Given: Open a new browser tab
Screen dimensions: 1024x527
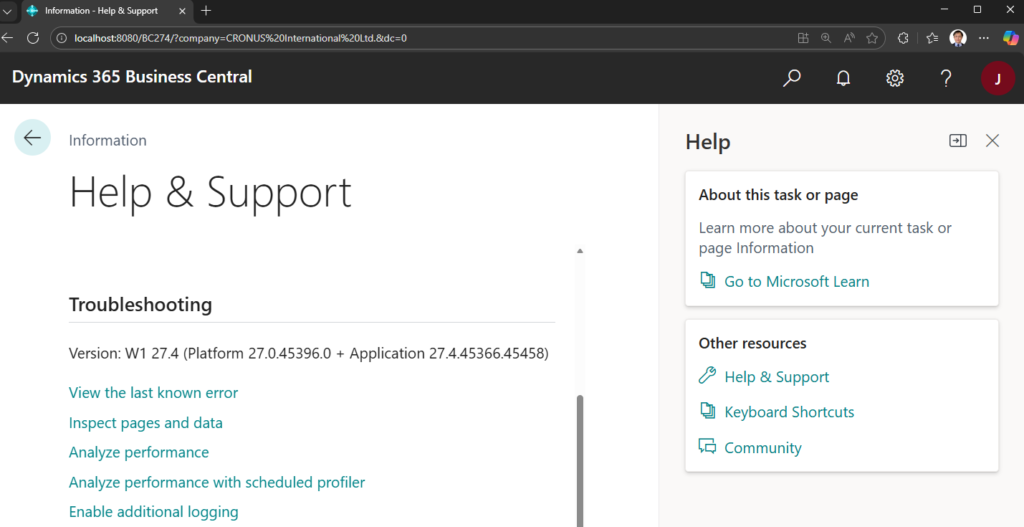Looking at the screenshot, I should pos(206,10).
